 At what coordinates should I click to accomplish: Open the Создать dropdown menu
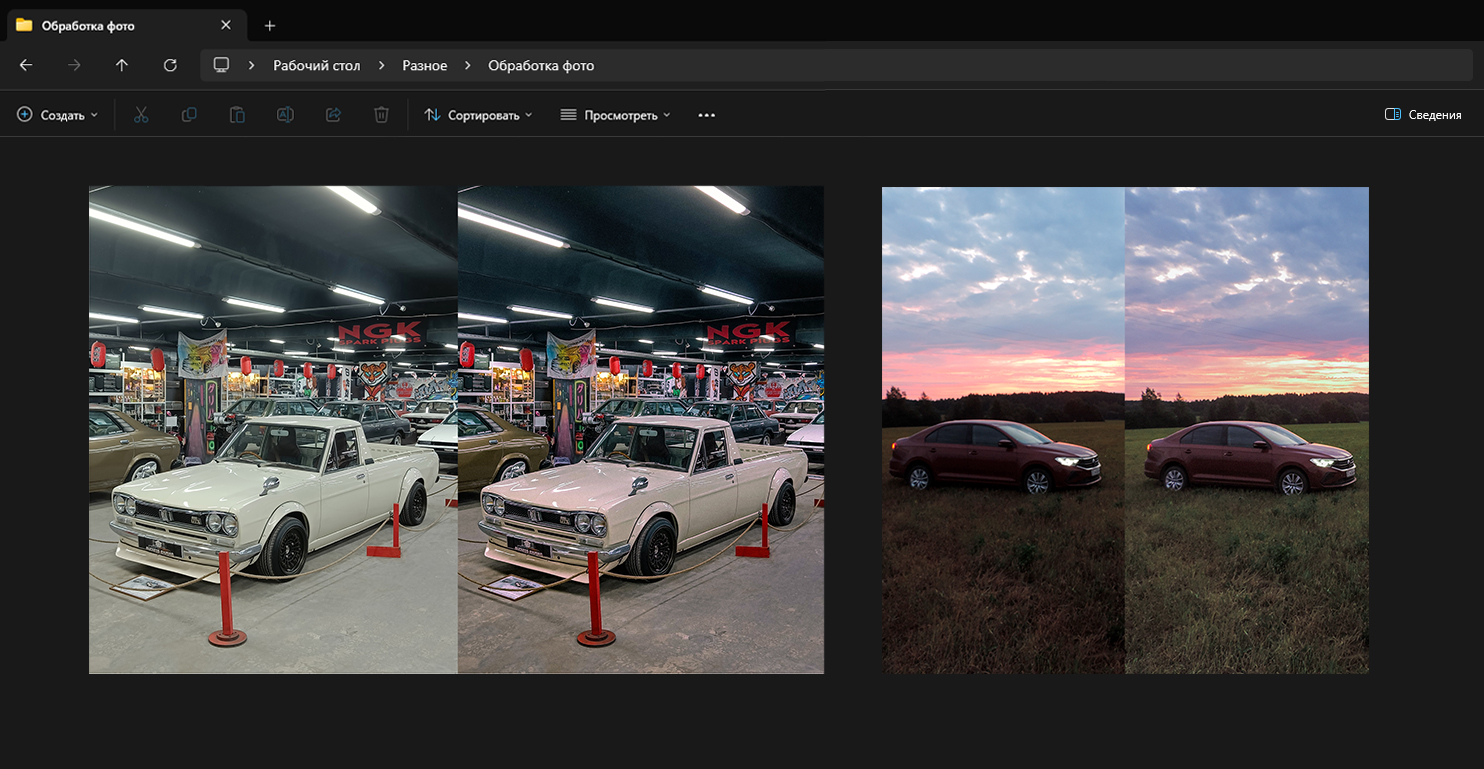[x=58, y=115]
